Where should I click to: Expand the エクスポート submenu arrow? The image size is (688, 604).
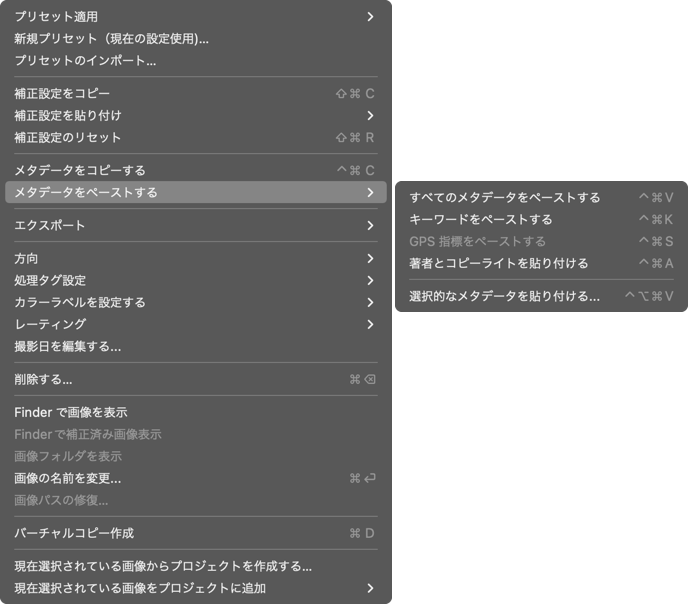(x=370, y=225)
